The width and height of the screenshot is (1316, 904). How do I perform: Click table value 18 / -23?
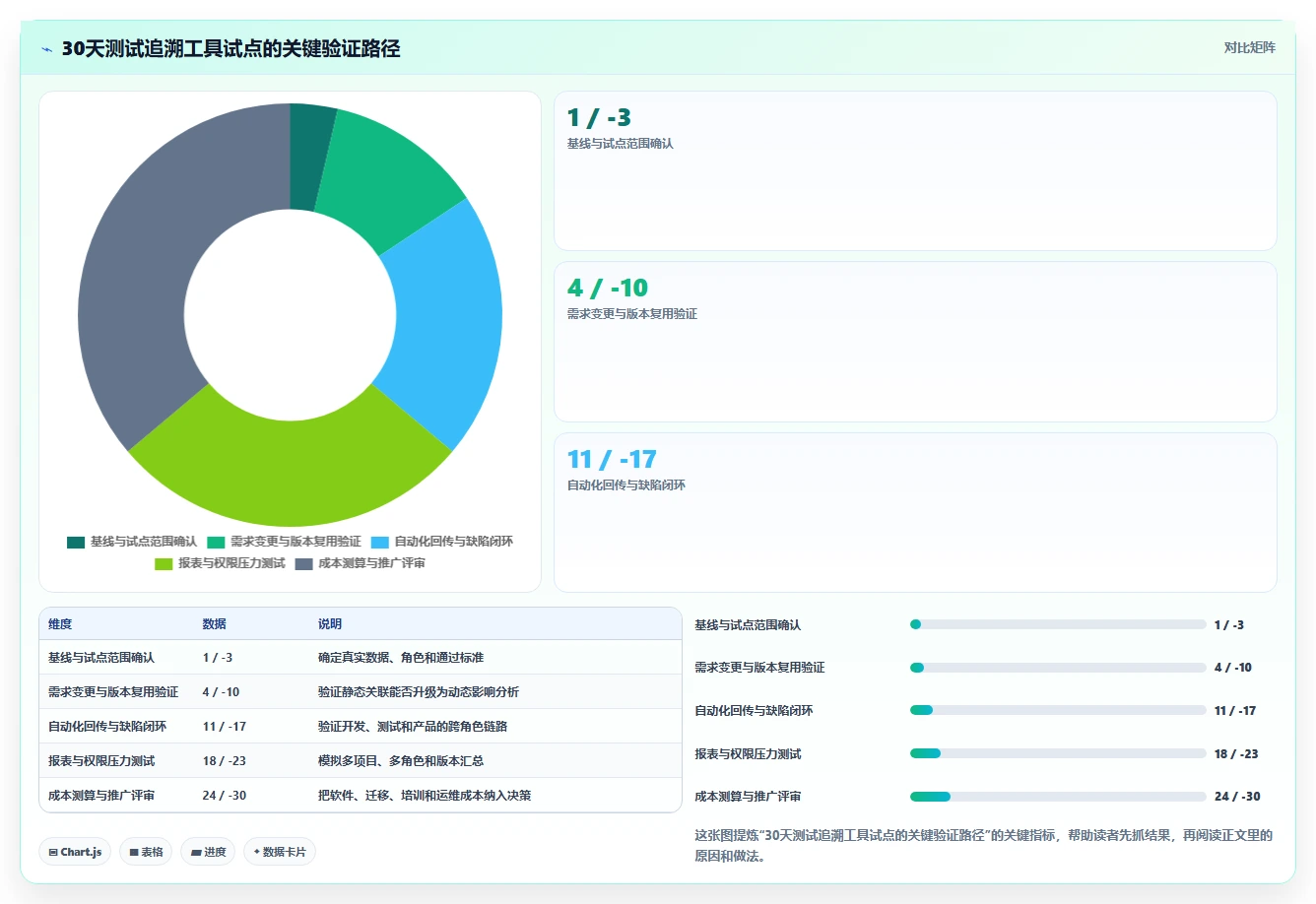(225, 761)
